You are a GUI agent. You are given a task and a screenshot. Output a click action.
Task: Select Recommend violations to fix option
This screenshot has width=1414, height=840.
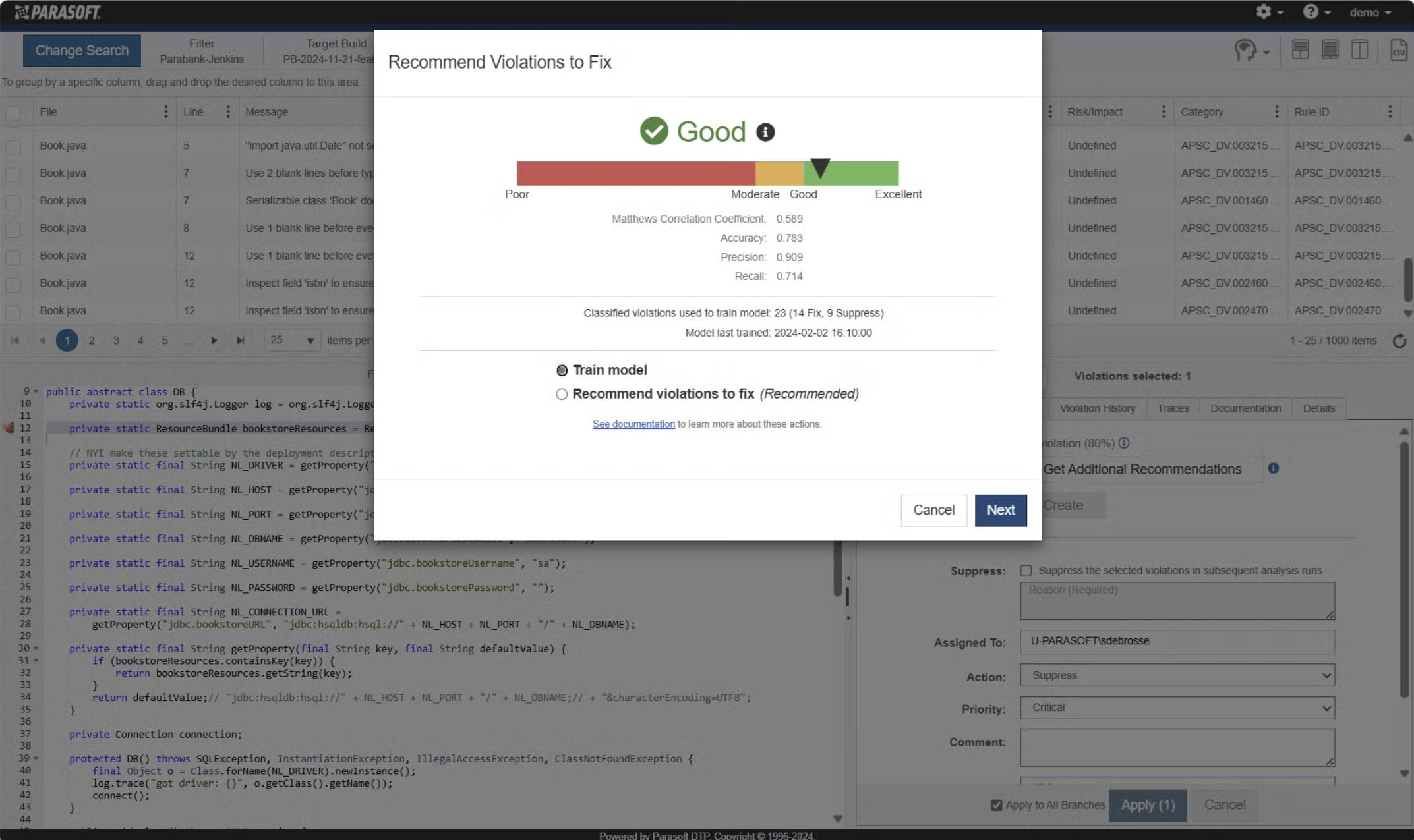tap(562, 394)
